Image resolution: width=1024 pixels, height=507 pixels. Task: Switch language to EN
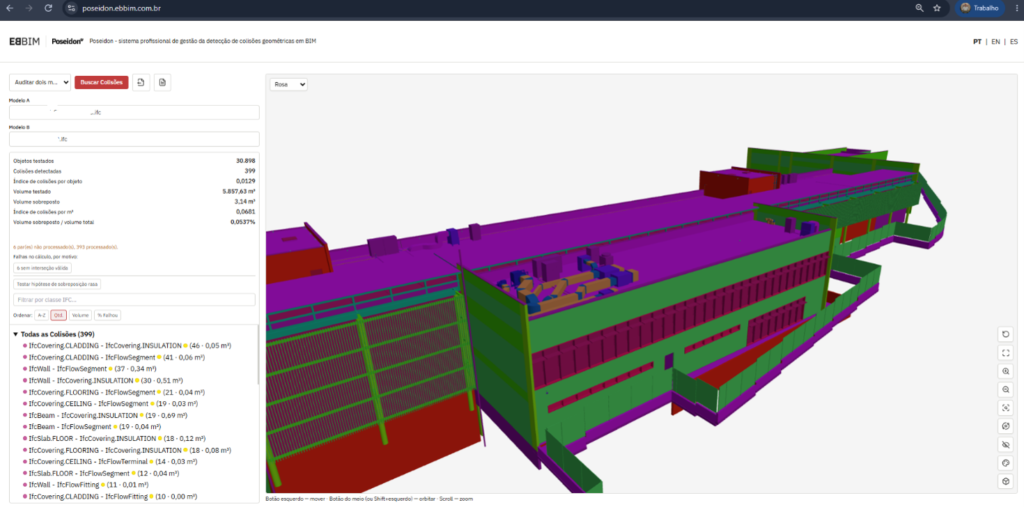[995, 42]
